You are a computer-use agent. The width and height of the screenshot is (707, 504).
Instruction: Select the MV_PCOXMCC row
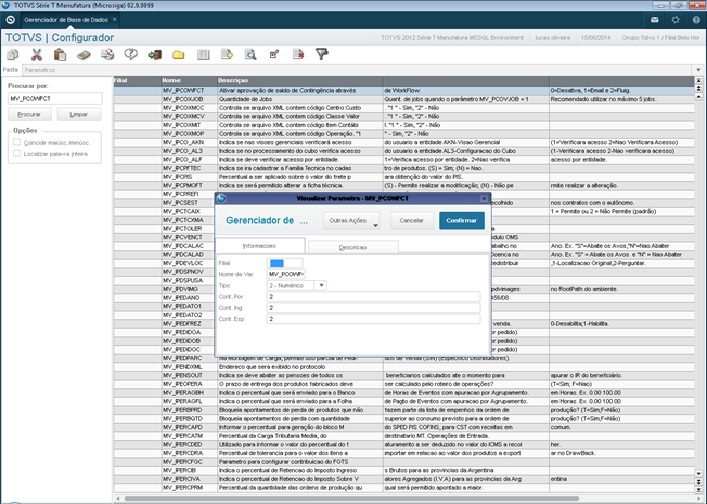(x=404, y=108)
